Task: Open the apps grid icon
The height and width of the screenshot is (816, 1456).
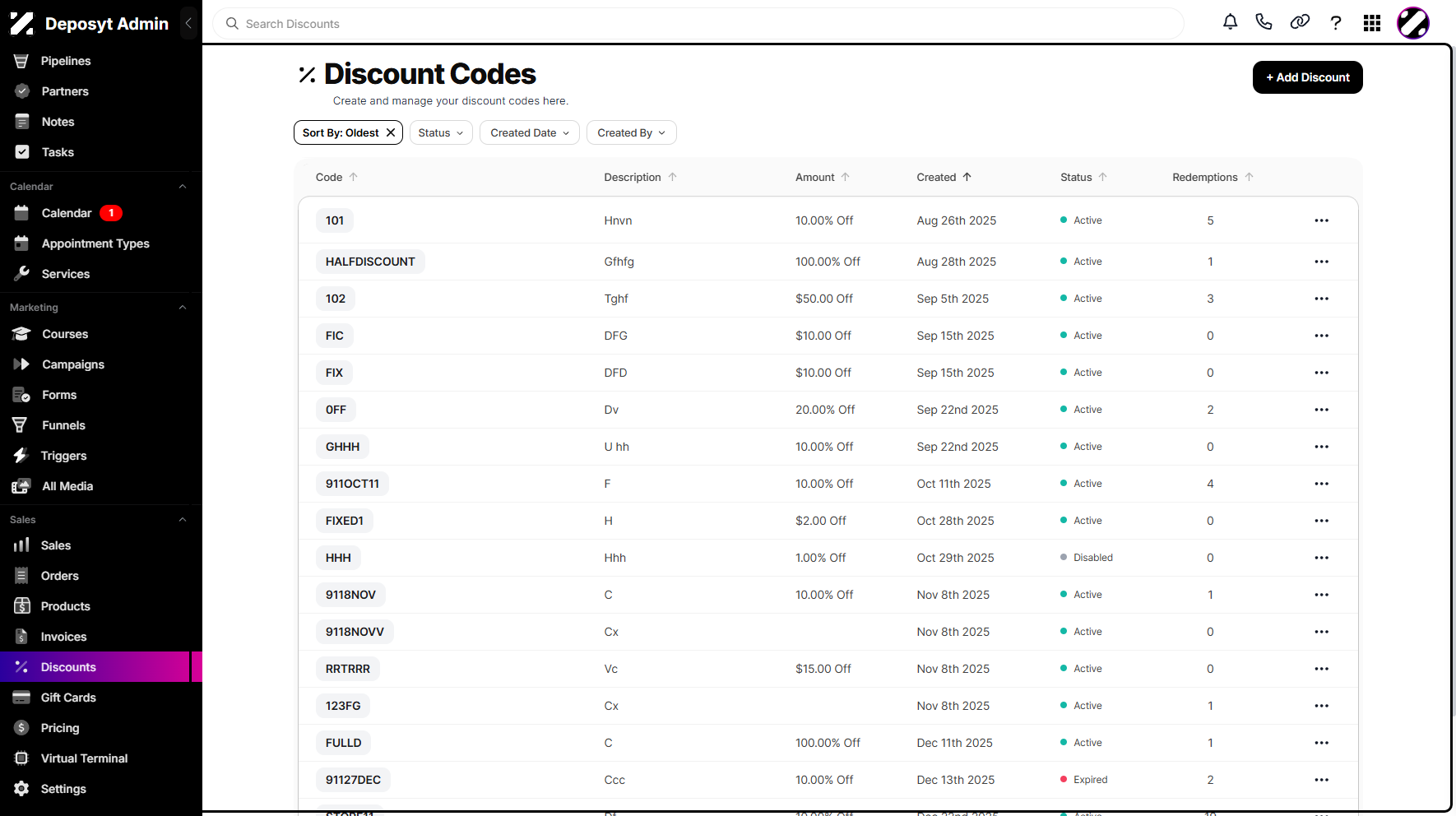Action: click(1372, 23)
